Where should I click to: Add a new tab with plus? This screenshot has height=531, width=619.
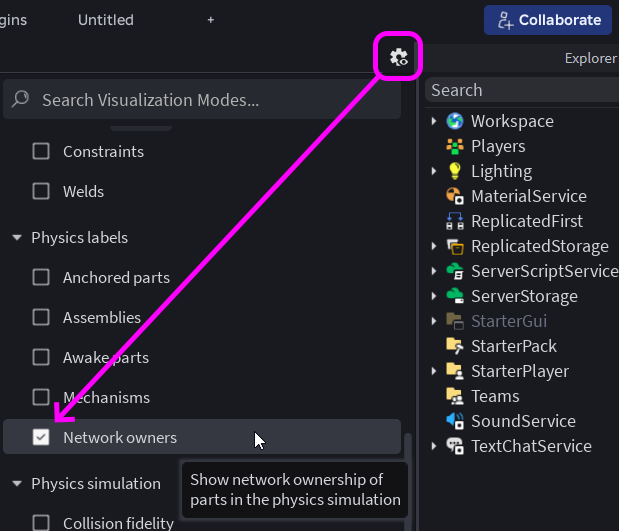pos(211,20)
